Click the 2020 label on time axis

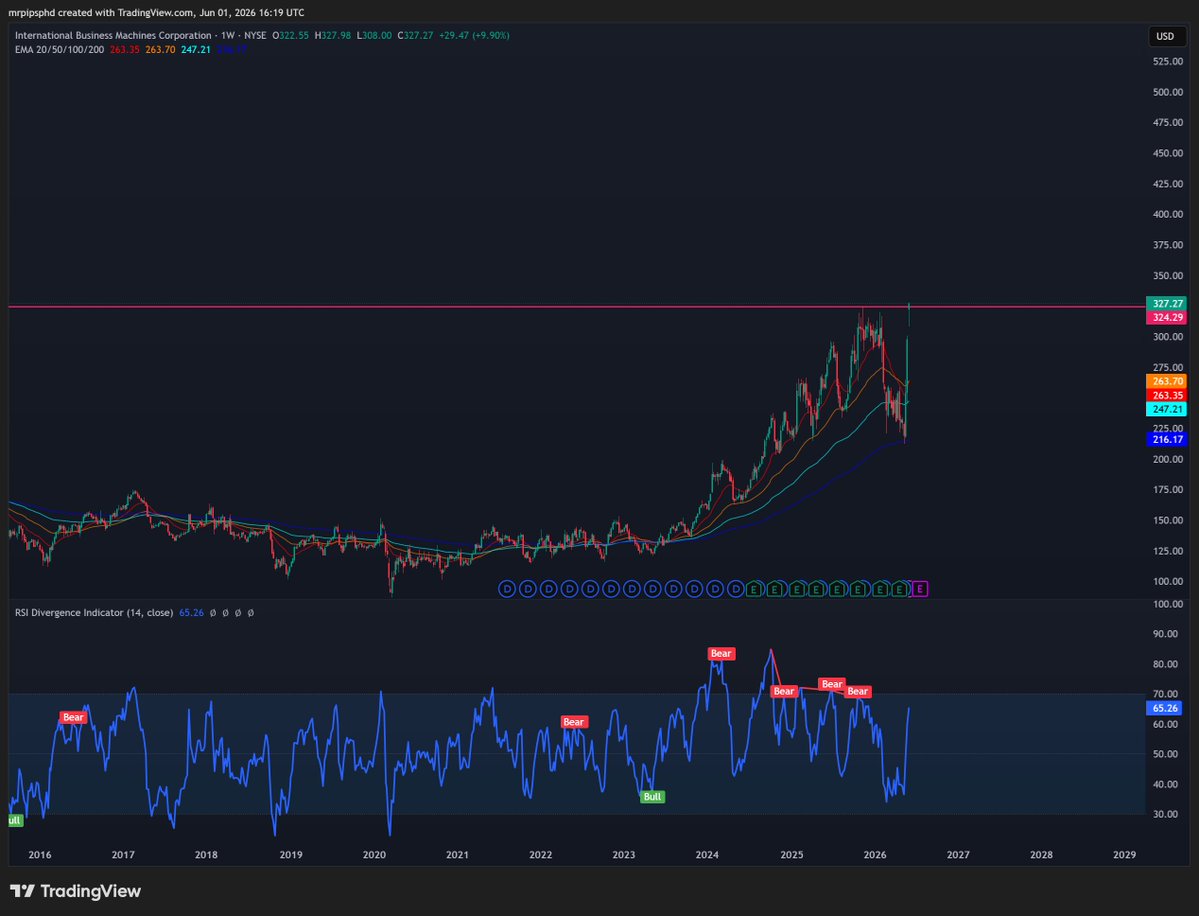point(374,855)
